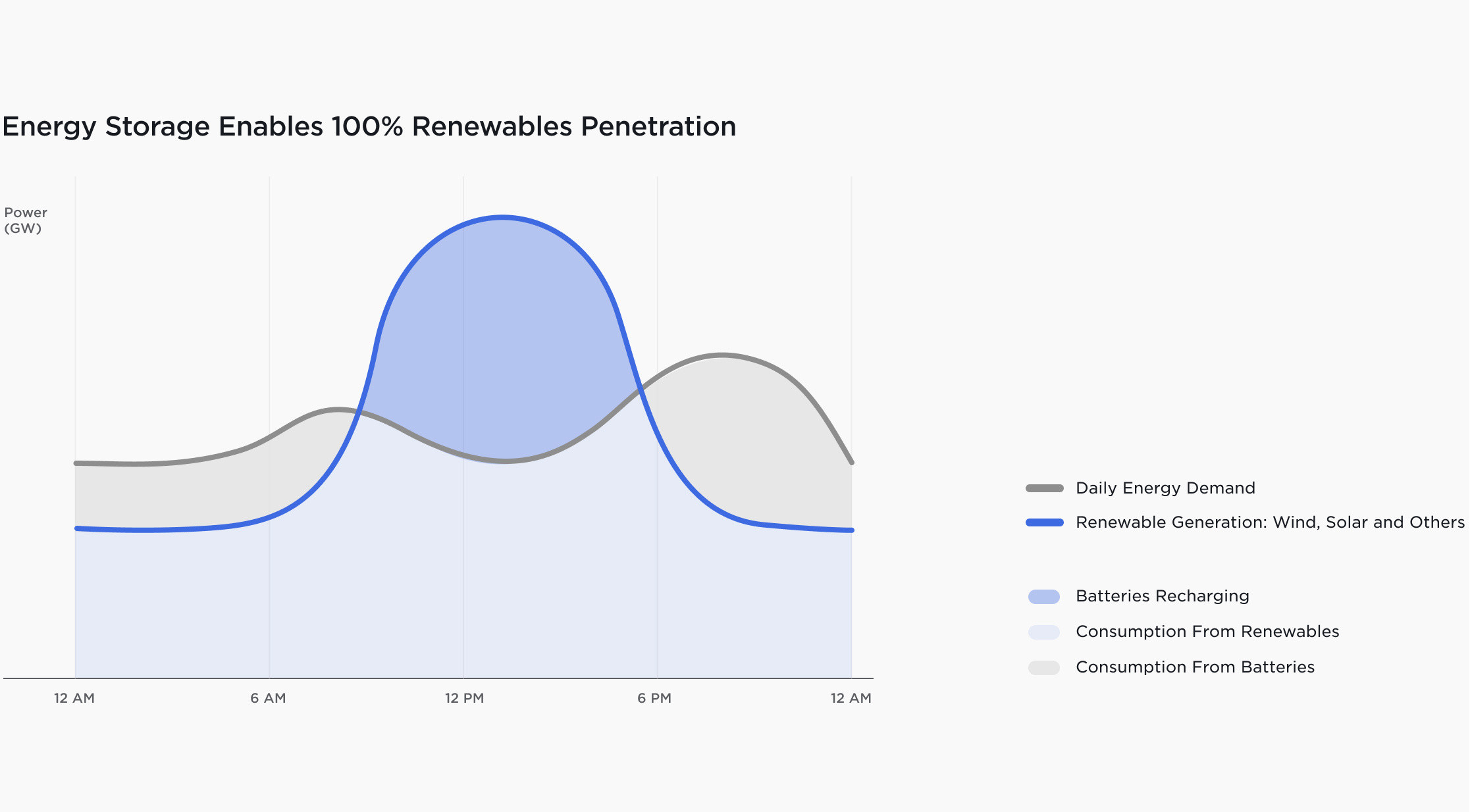Click the Consumption From Renewables legend swatch
Image resolution: width=1470 pixels, height=812 pixels.
(x=1044, y=632)
